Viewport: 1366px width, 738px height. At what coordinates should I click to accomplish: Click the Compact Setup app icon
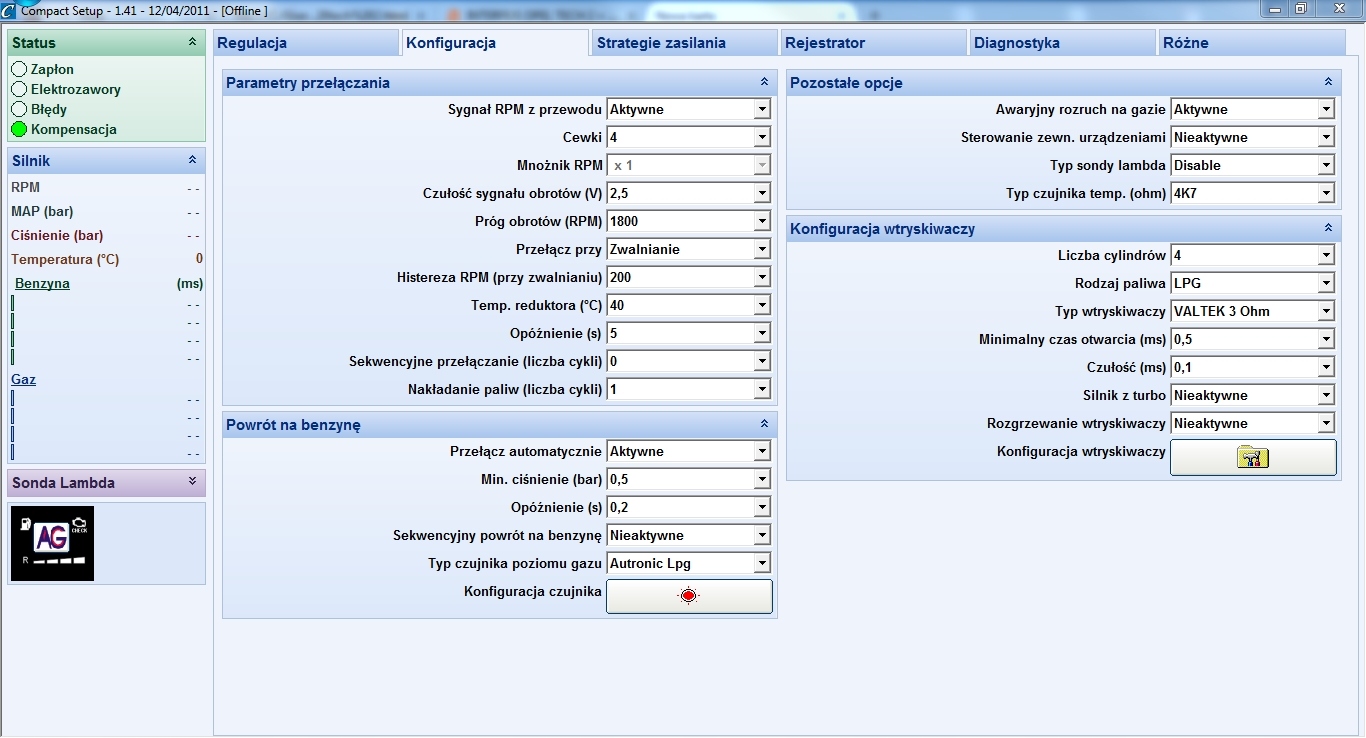pyautogui.click(x=9, y=10)
